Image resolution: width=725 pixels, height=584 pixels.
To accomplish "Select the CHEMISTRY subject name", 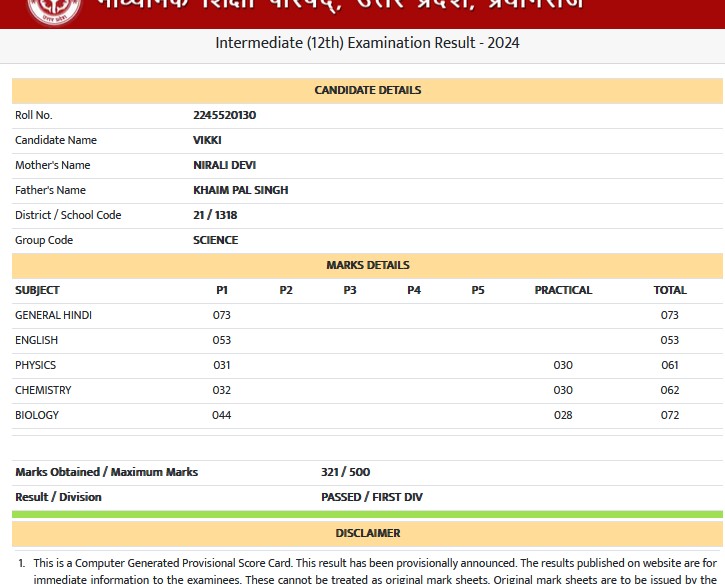I will (x=43, y=390).
